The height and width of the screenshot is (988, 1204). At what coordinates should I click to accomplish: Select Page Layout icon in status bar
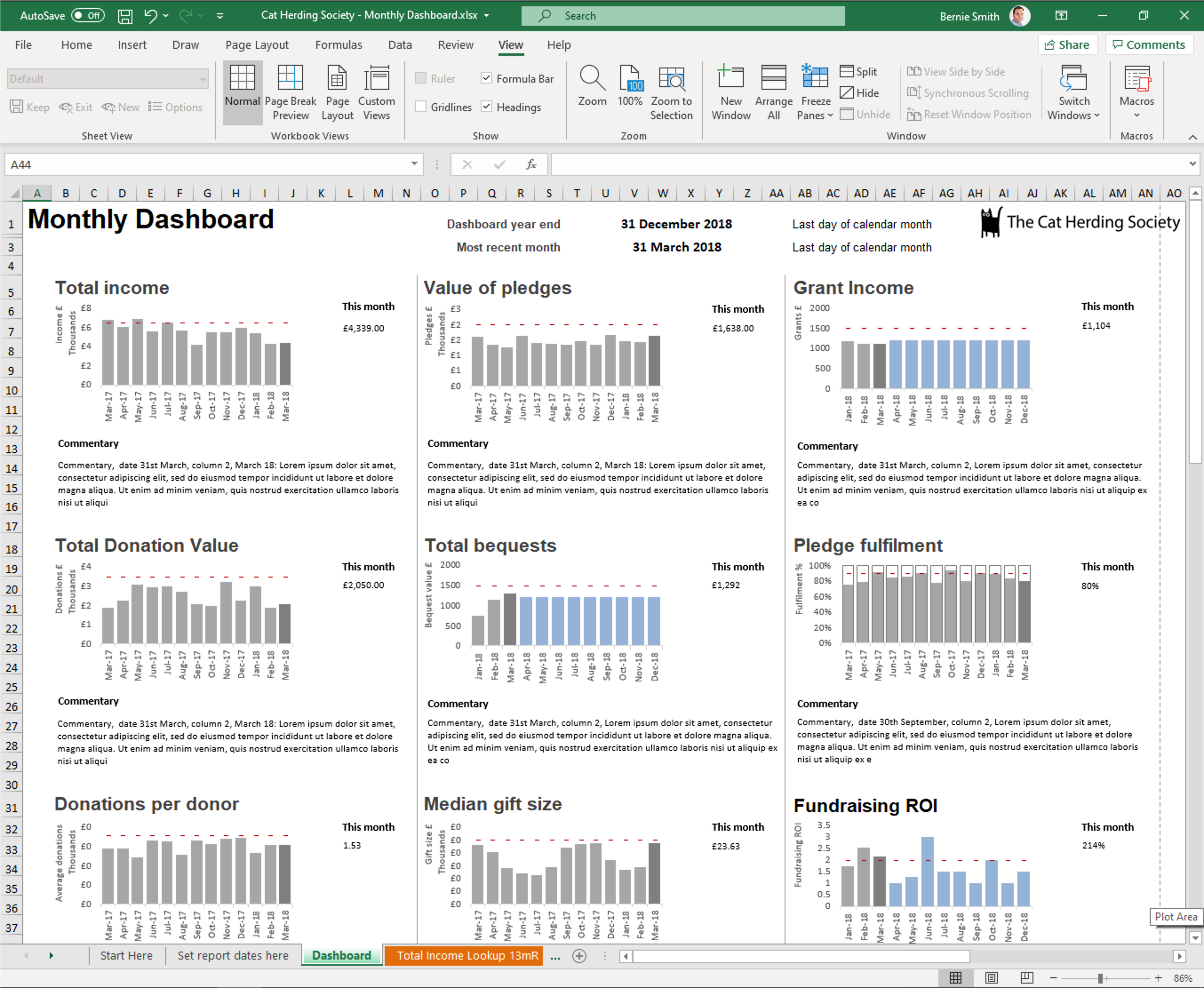[991, 978]
